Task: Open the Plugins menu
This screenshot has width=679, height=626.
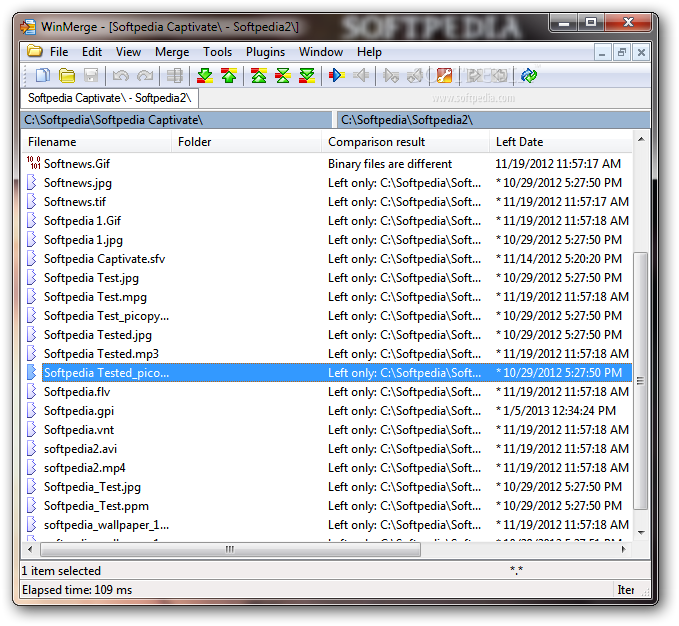Action: point(265,52)
